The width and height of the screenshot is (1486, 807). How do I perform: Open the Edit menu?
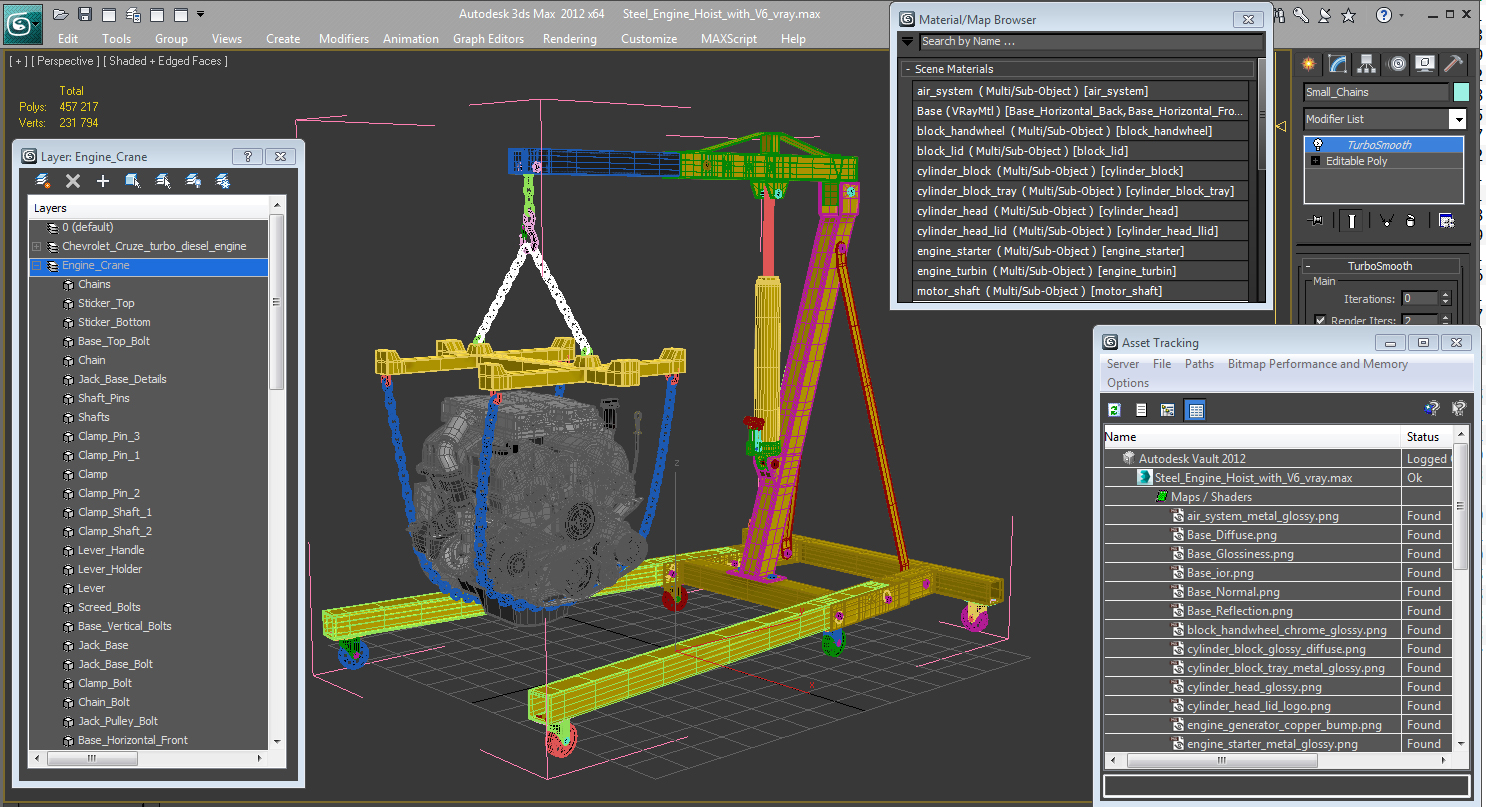[68, 39]
